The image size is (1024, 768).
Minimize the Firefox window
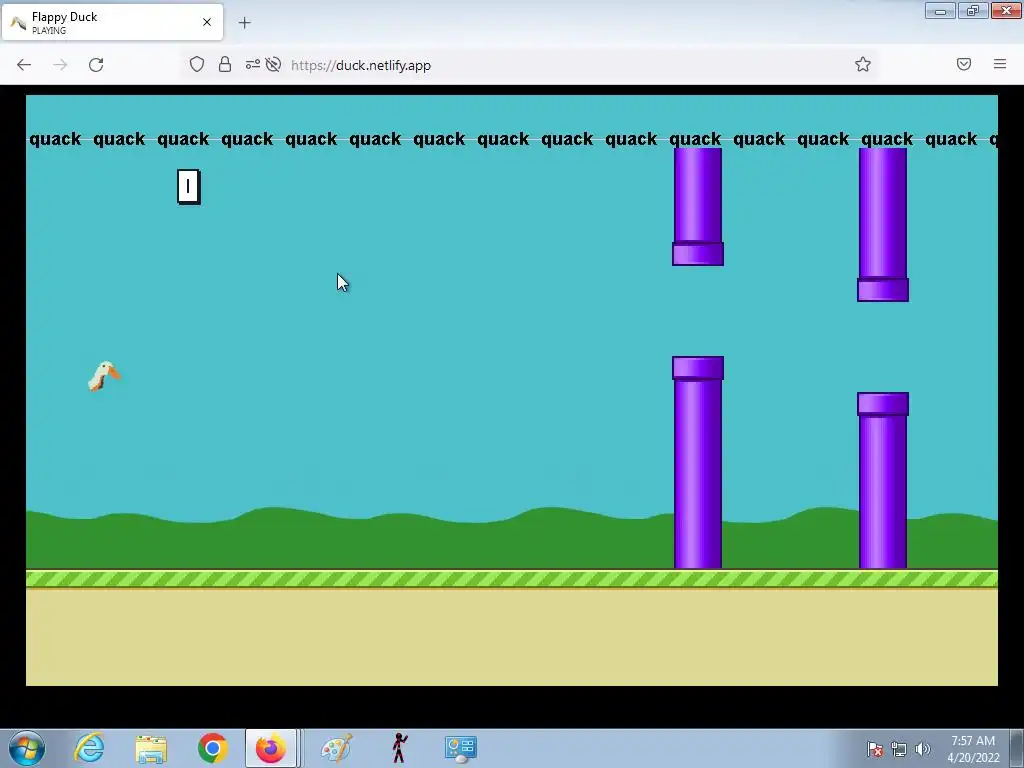pos(940,10)
